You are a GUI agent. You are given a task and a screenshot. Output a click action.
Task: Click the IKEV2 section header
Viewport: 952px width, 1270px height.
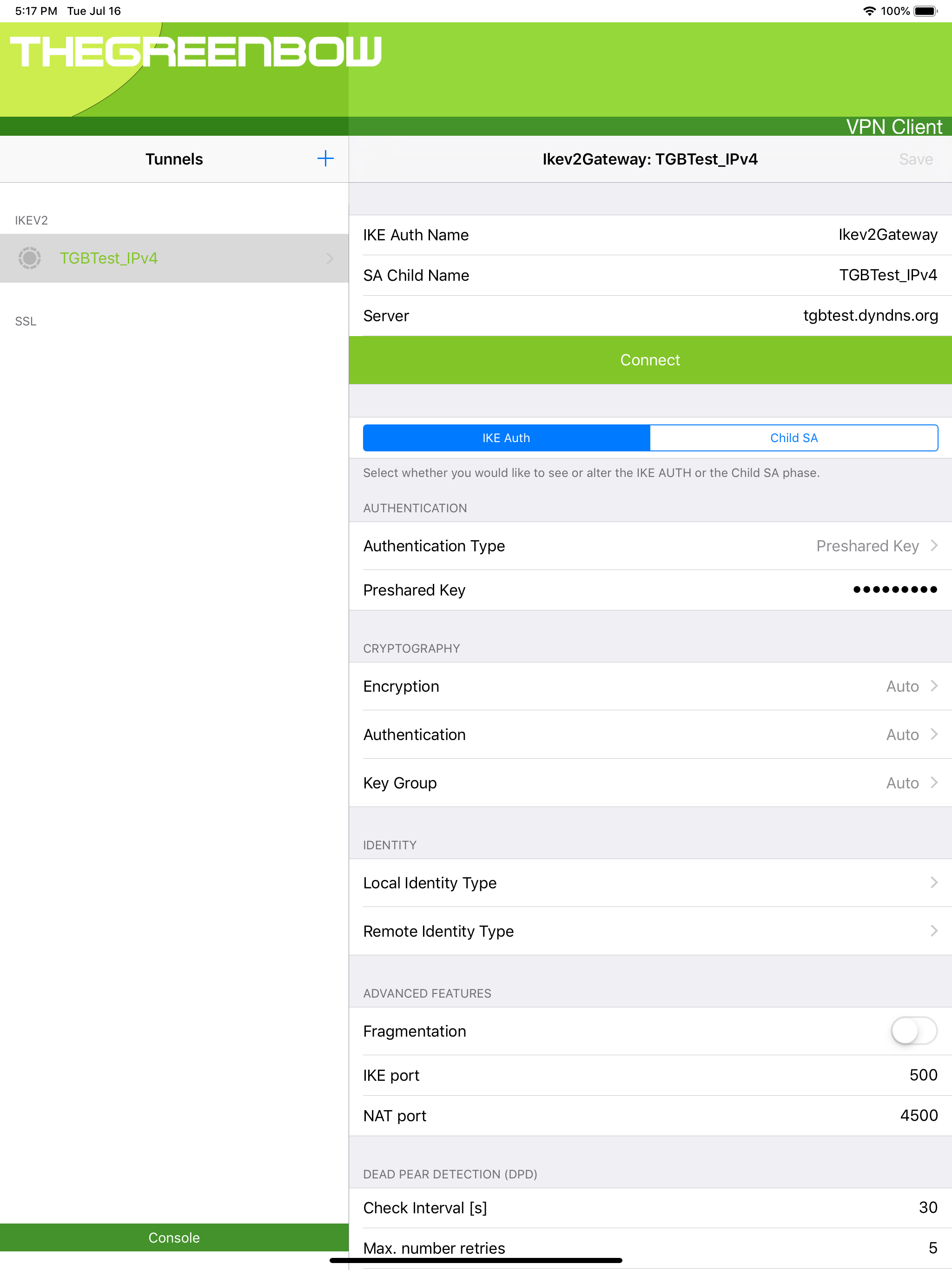tap(32, 220)
